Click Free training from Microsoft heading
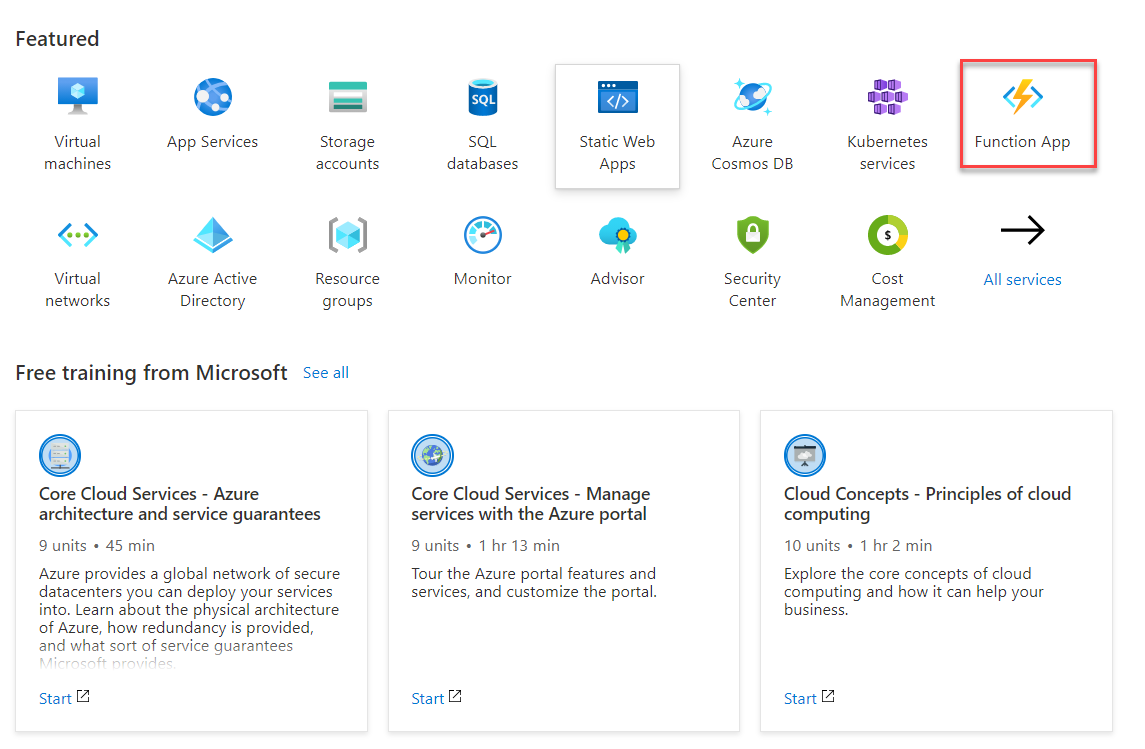Screen dimensions: 1145x749 click(x=151, y=373)
